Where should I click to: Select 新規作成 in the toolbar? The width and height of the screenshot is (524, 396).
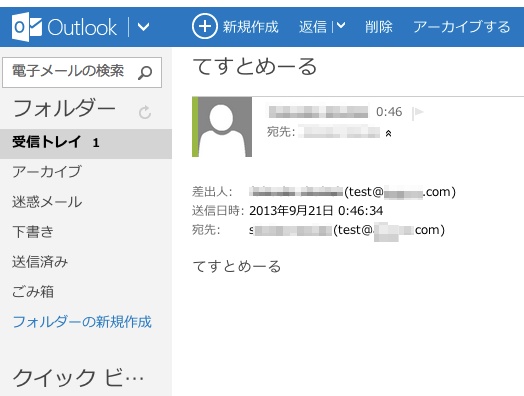point(251,27)
